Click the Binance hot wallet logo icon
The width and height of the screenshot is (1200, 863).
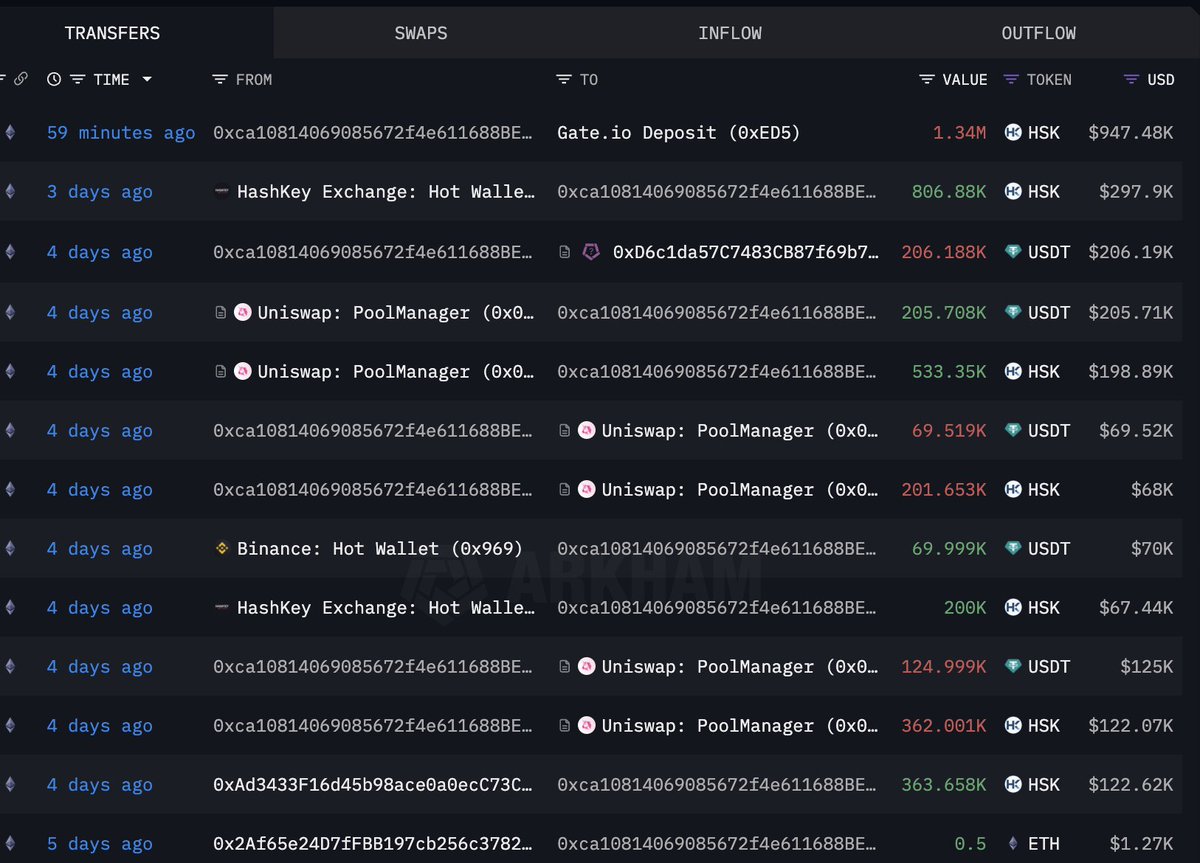point(223,548)
